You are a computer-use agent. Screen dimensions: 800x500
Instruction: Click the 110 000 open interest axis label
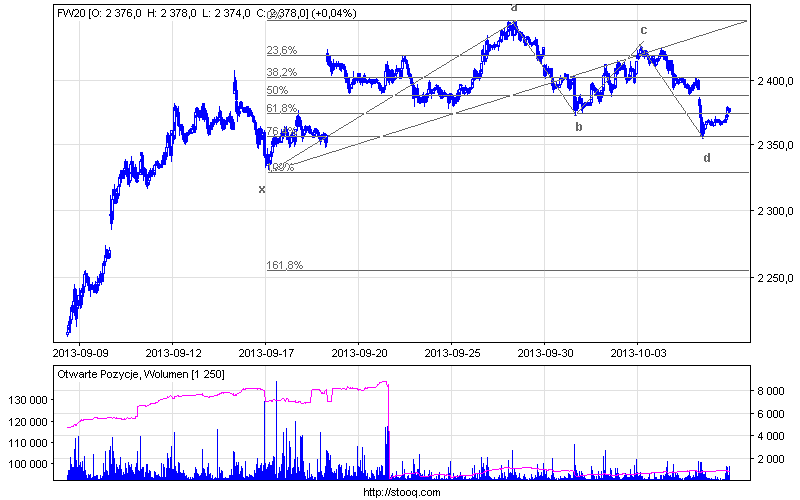pyautogui.click(x=28, y=443)
